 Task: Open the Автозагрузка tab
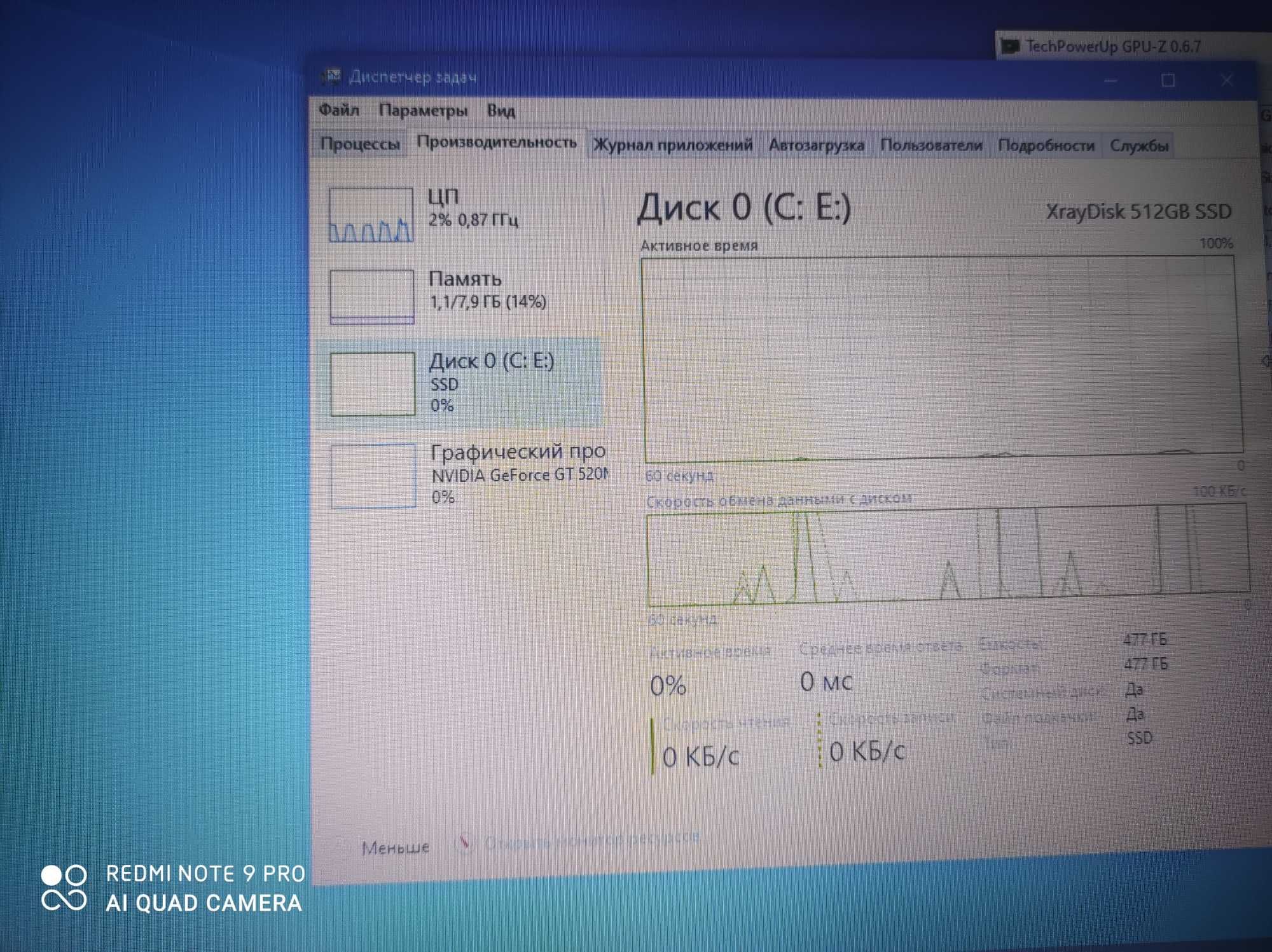click(x=816, y=146)
